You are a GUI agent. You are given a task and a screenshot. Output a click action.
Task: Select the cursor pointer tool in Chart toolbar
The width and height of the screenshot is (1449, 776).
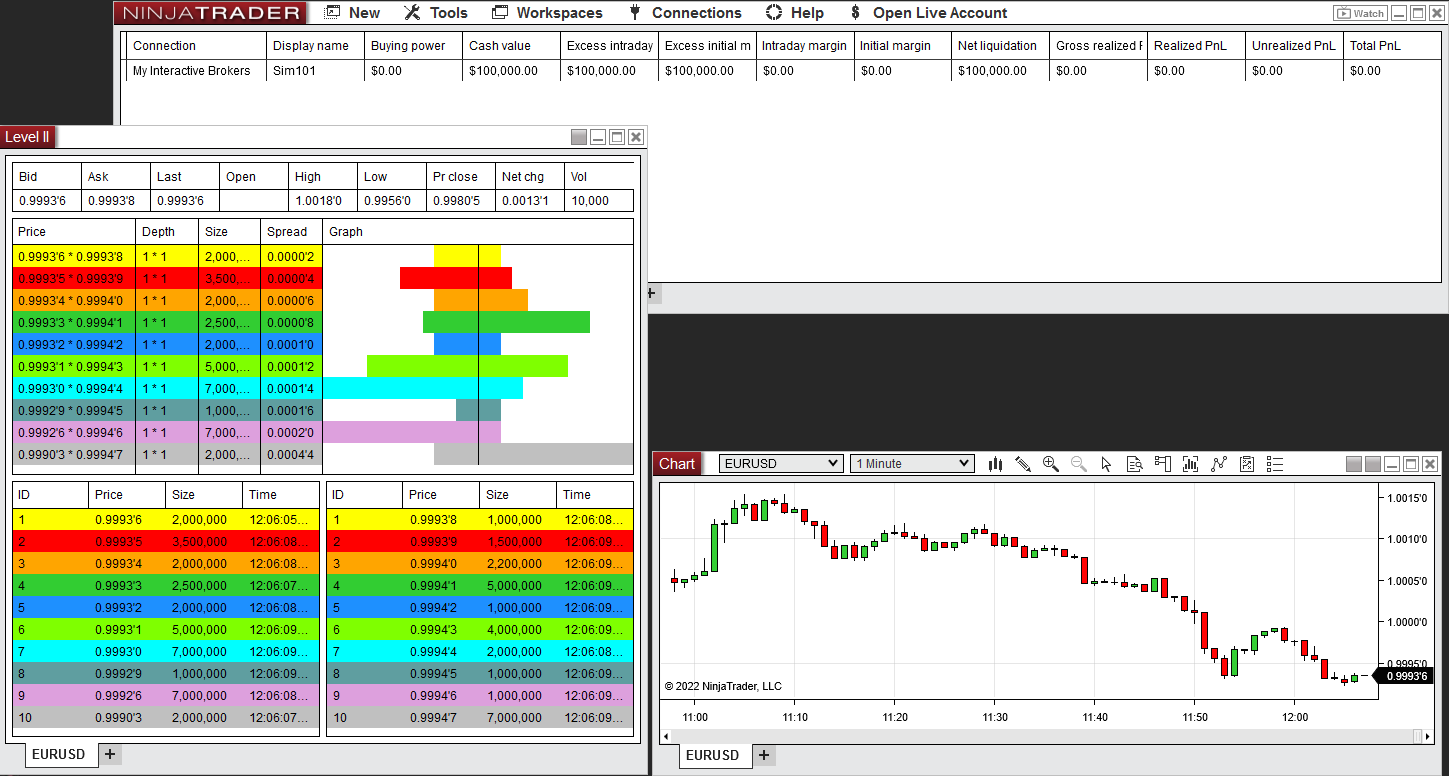pos(1106,464)
